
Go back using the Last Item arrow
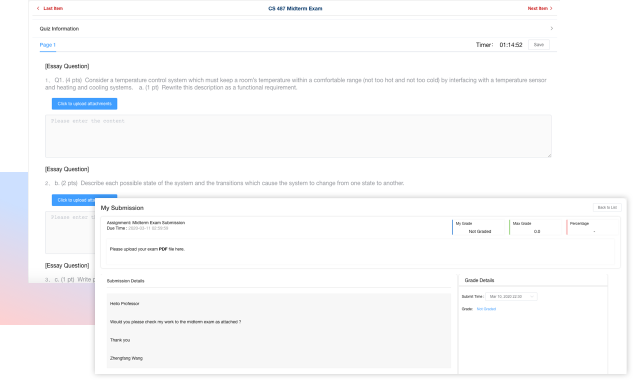pos(38,8)
